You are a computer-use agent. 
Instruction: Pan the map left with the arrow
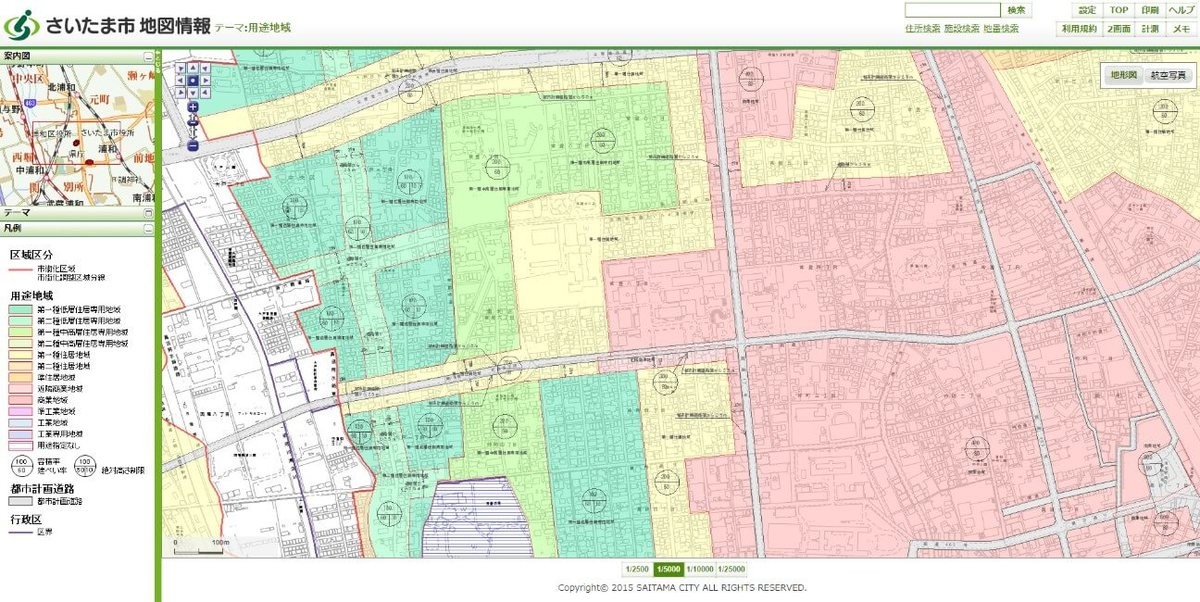click(x=181, y=80)
